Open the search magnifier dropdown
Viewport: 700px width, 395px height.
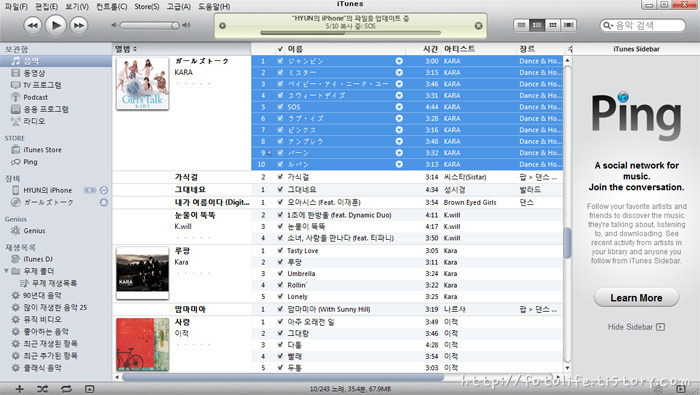click(608, 25)
